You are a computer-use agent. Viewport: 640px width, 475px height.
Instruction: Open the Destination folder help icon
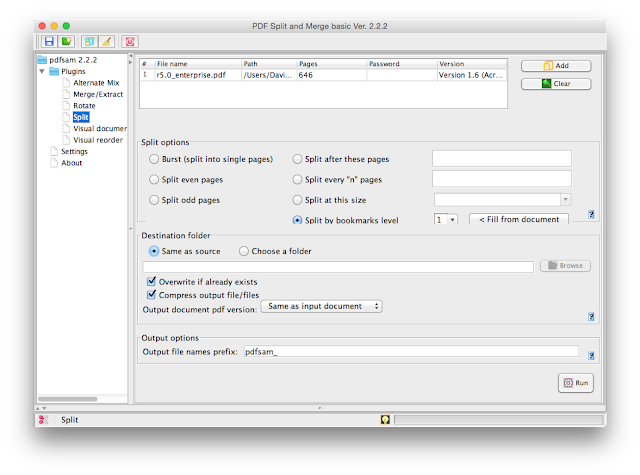click(591, 316)
